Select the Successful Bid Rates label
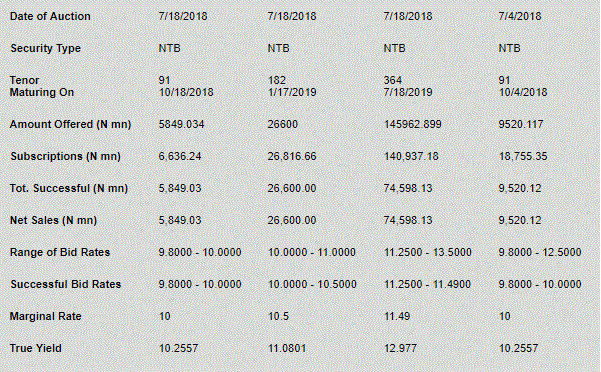 (x=66, y=284)
